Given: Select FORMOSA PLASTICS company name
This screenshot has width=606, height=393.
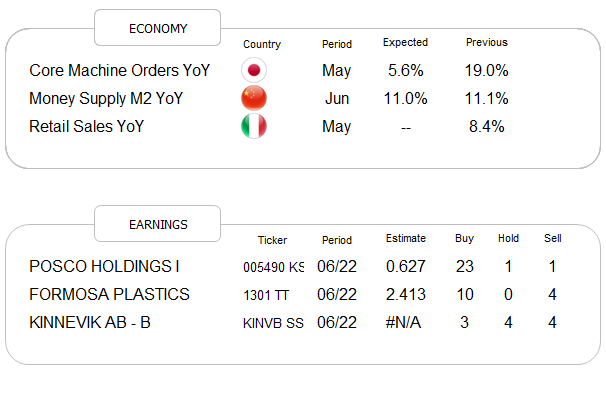Looking at the screenshot, I should [109, 294].
